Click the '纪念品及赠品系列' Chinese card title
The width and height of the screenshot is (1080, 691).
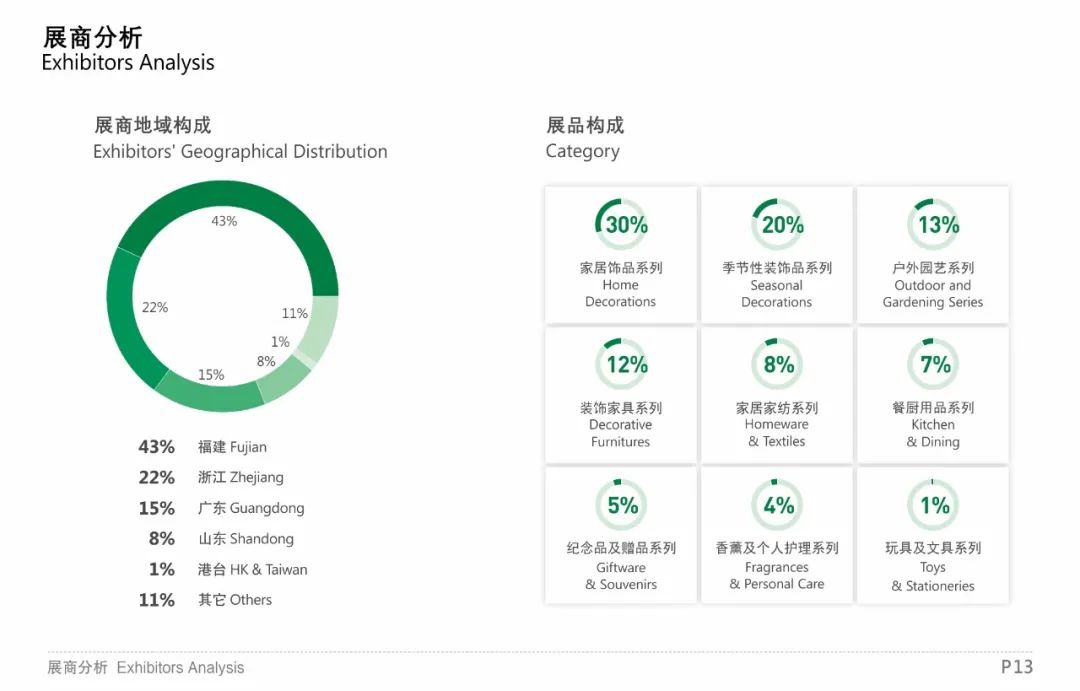[621, 548]
